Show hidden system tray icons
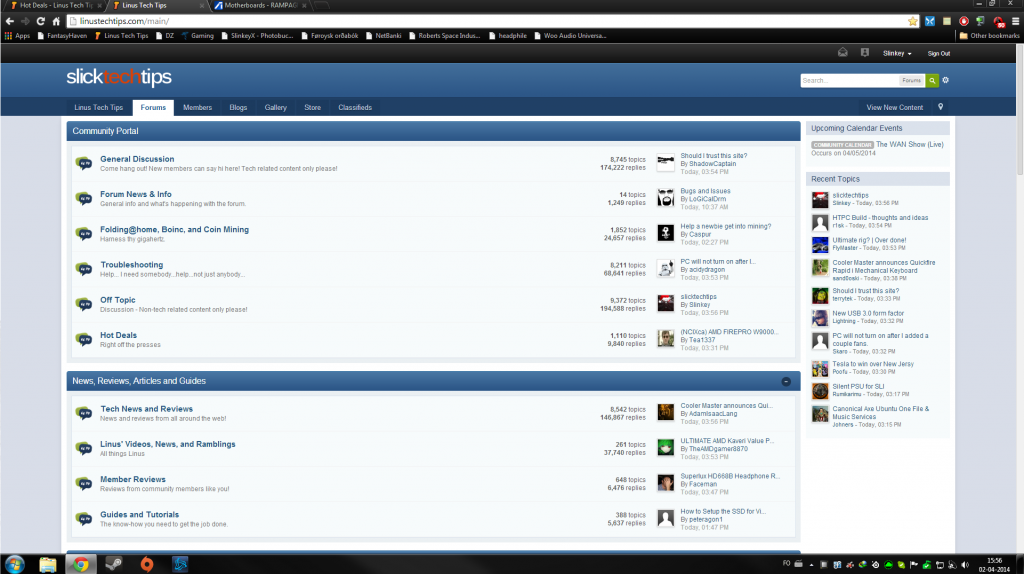The image size is (1024, 574). point(811,565)
